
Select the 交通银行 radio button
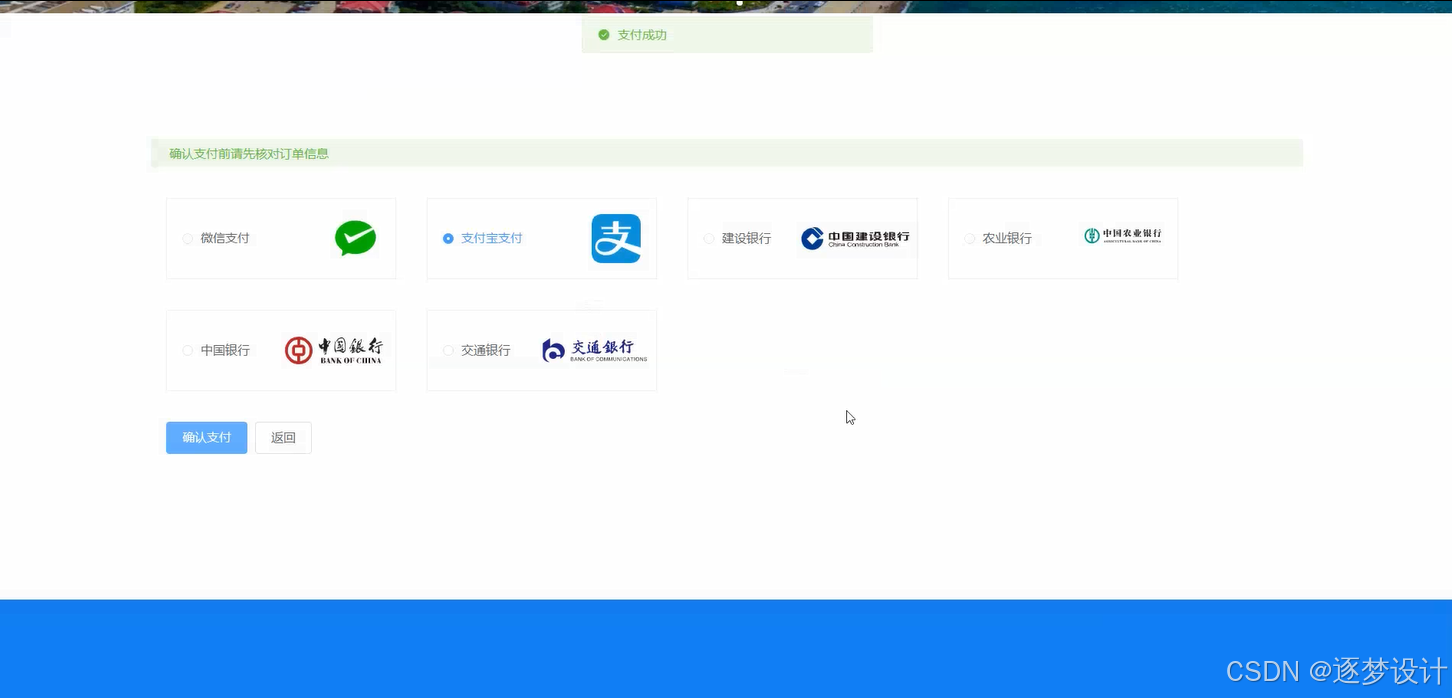(x=448, y=350)
